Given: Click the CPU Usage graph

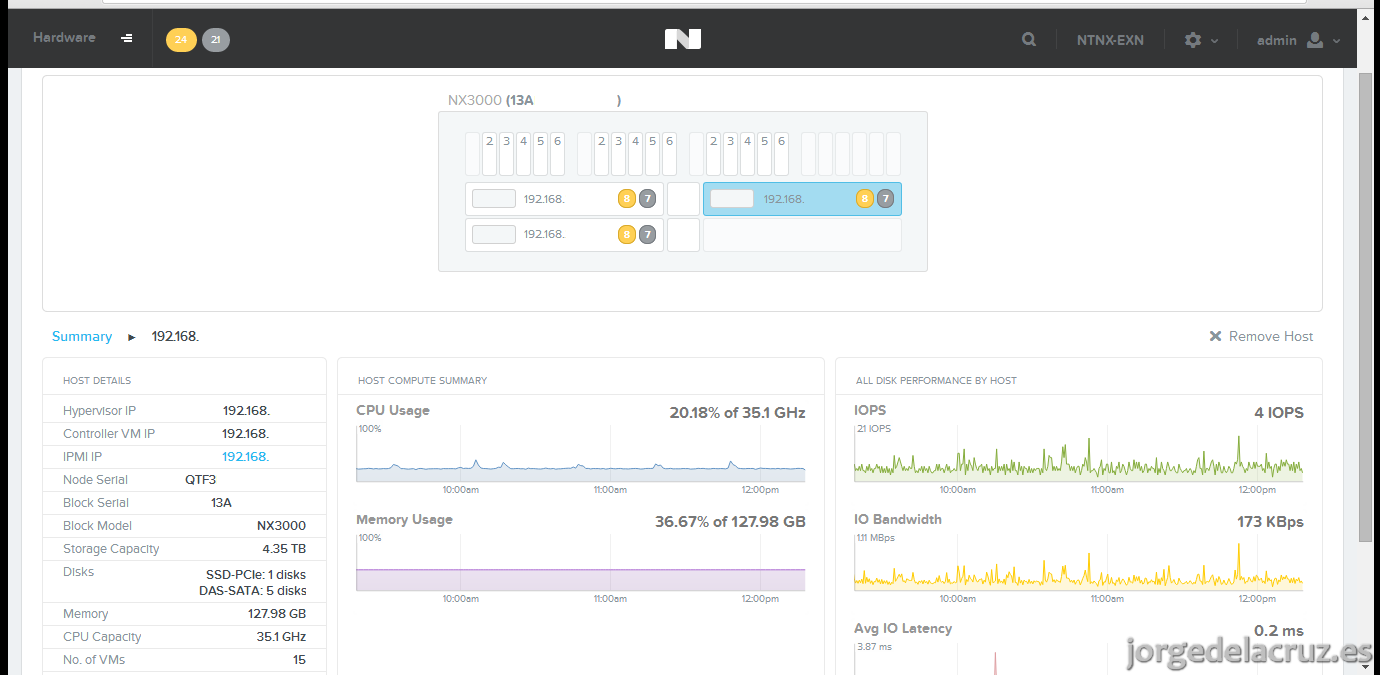Looking at the screenshot, I should point(581,453).
